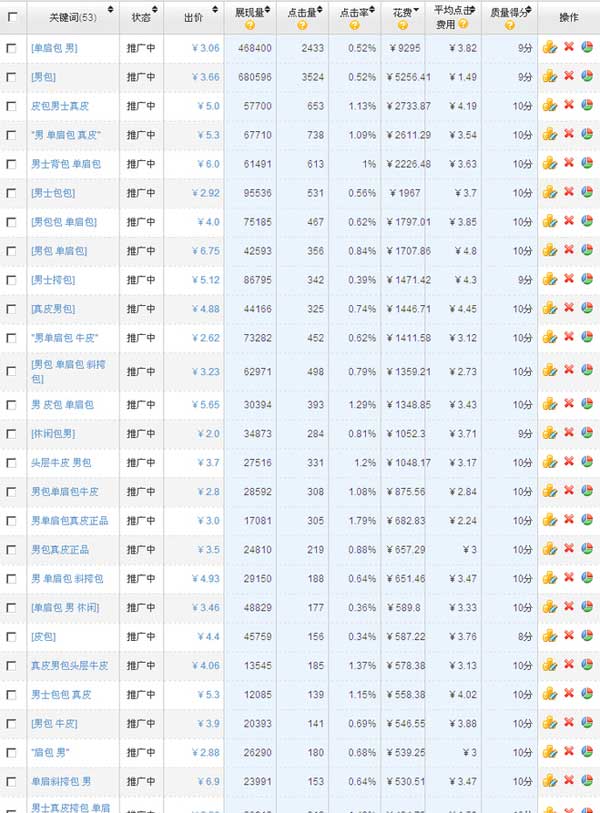Image resolution: width=600 pixels, height=813 pixels.
Task: Edit bid icon for [单肩包 男] row
Action: (550, 48)
